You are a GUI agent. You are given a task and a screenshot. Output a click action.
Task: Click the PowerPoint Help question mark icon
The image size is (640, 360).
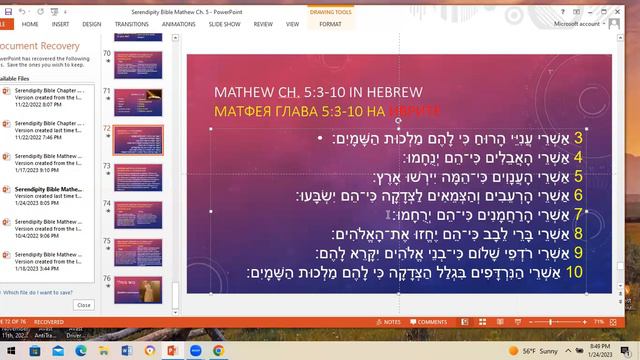[x=562, y=12]
